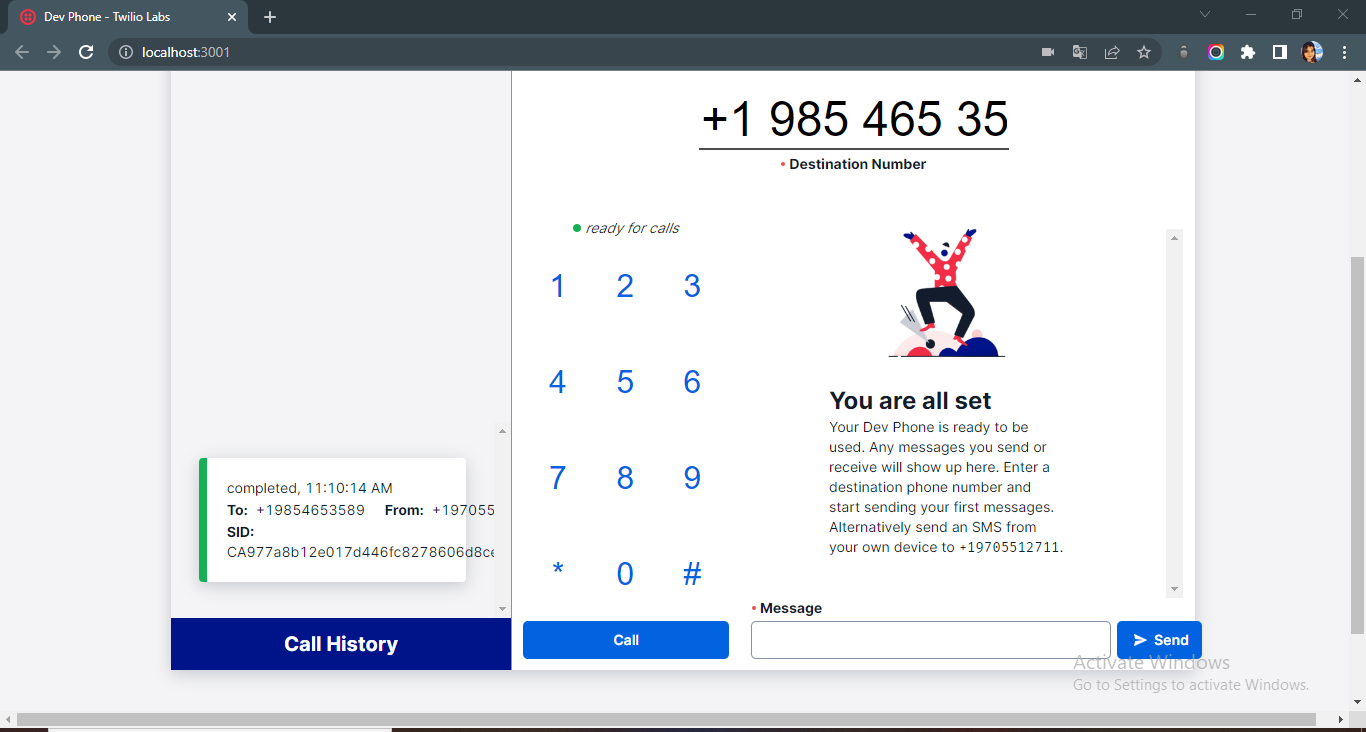This screenshot has width=1366, height=732.
Task: Dial digit 4 on keypad
Action: pos(558,382)
